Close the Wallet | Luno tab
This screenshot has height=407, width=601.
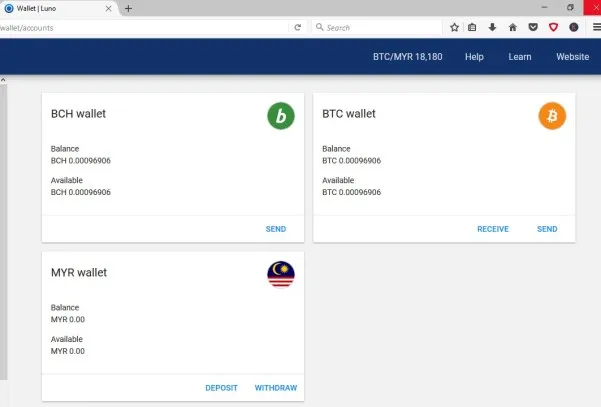[108, 8]
